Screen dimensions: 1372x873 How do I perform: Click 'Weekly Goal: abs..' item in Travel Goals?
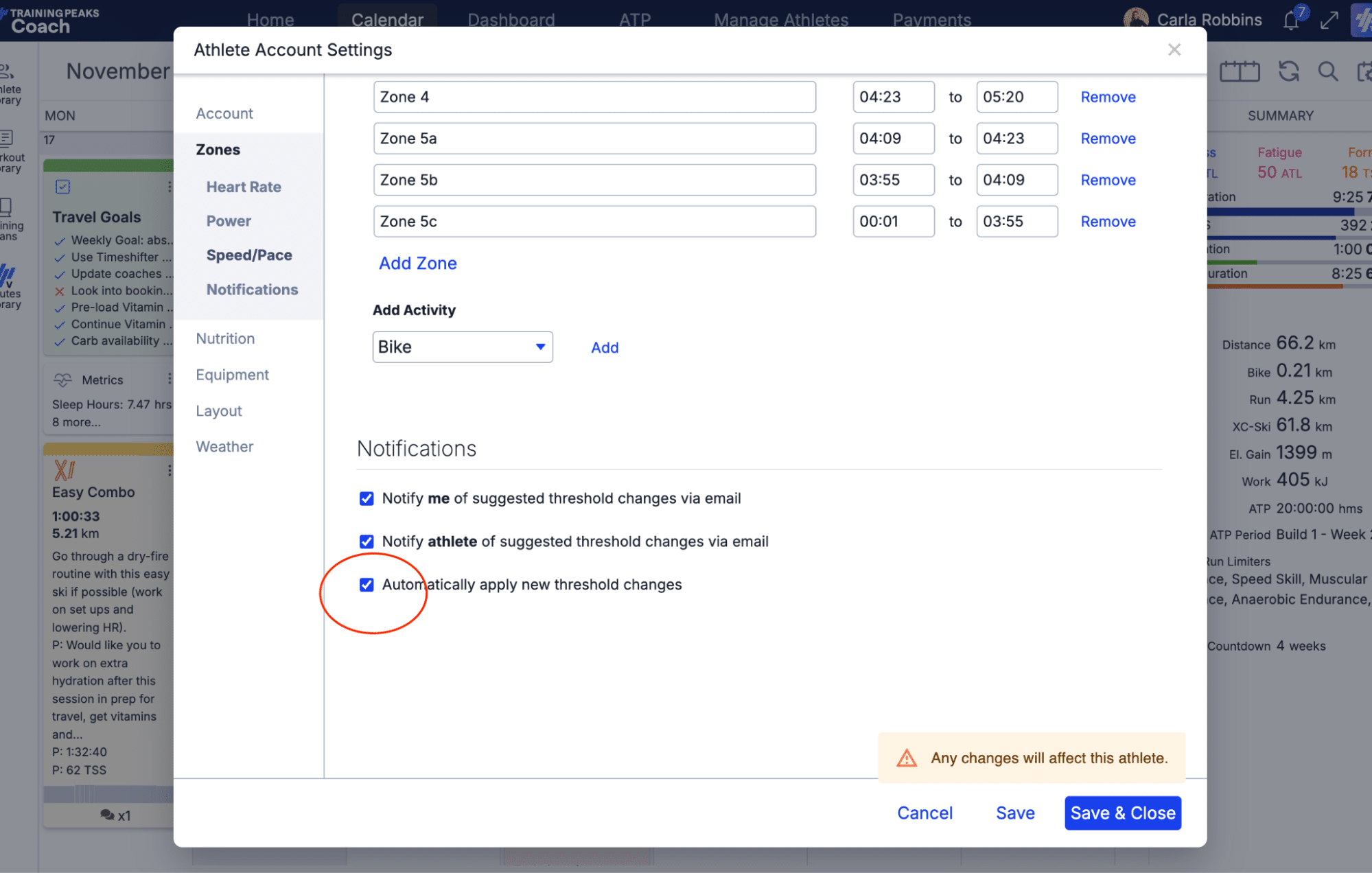pyautogui.click(x=121, y=240)
